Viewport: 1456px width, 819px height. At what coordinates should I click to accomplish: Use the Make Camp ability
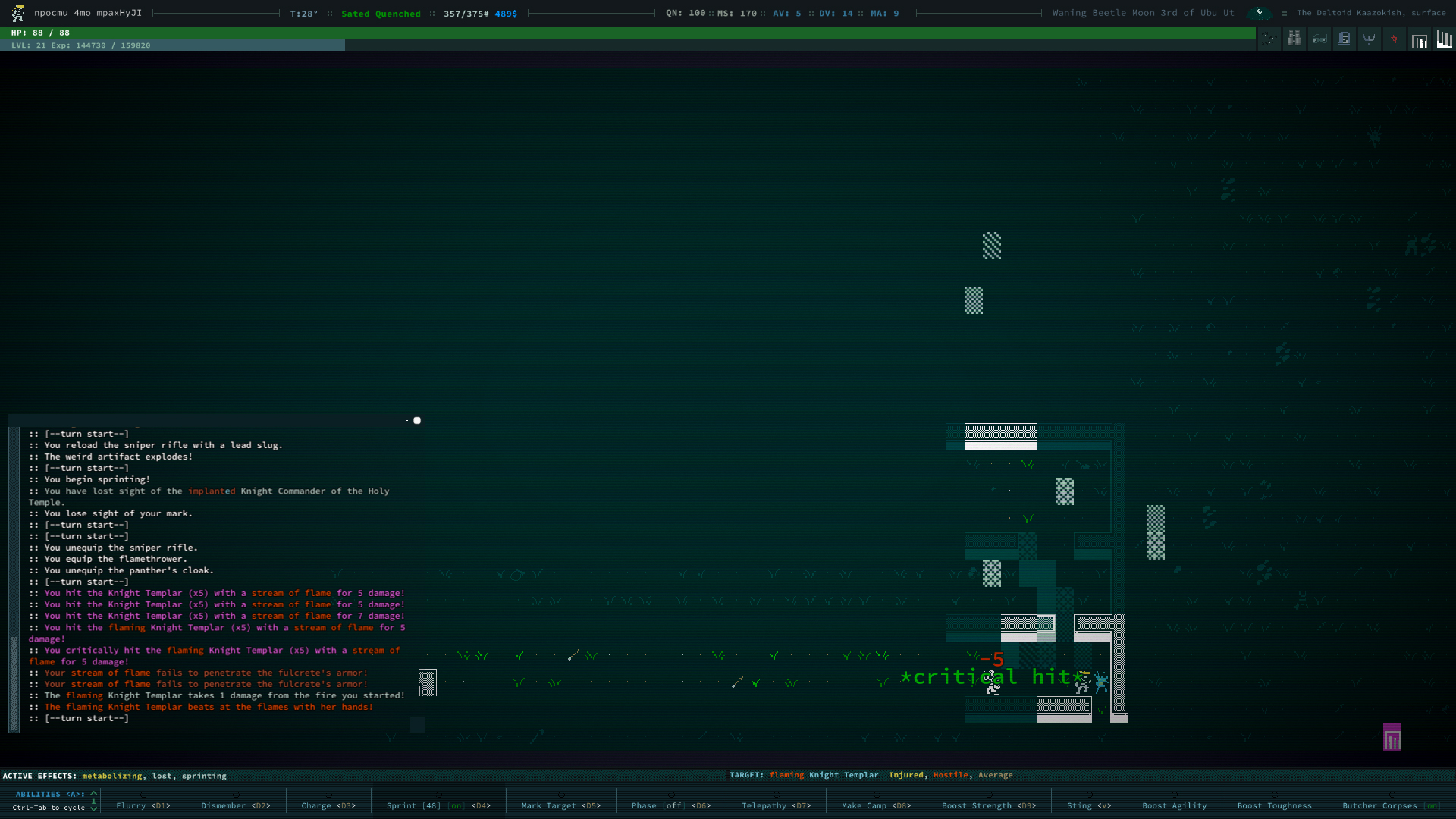pos(876,805)
